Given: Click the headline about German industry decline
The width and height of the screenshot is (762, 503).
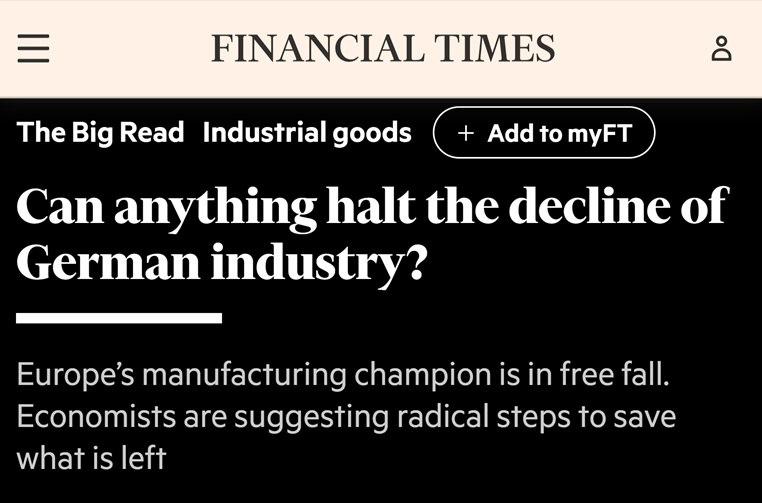Looking at the screenshot, I should click(x=370, y=233).
